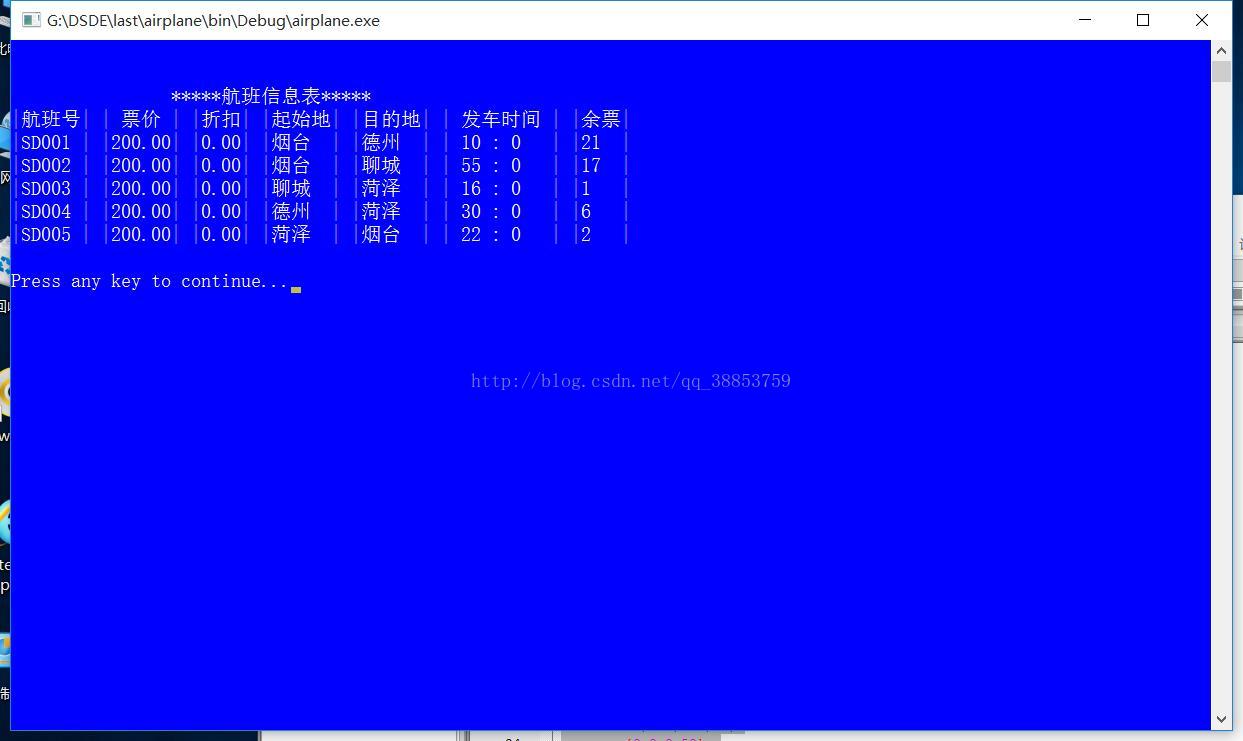Image resolution: width=1243 pixels, height=741 pixels.
Task: Click remaining tickets value 1 for SD003
Action: 586,188
